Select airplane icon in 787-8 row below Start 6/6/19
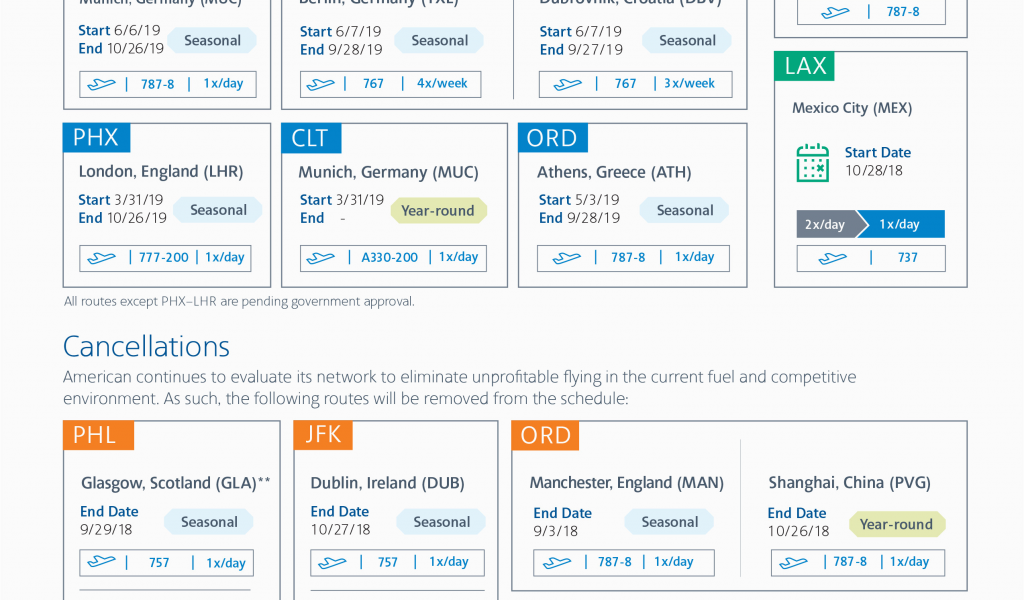The image size is (1024, 600). (x=101, y=84)
